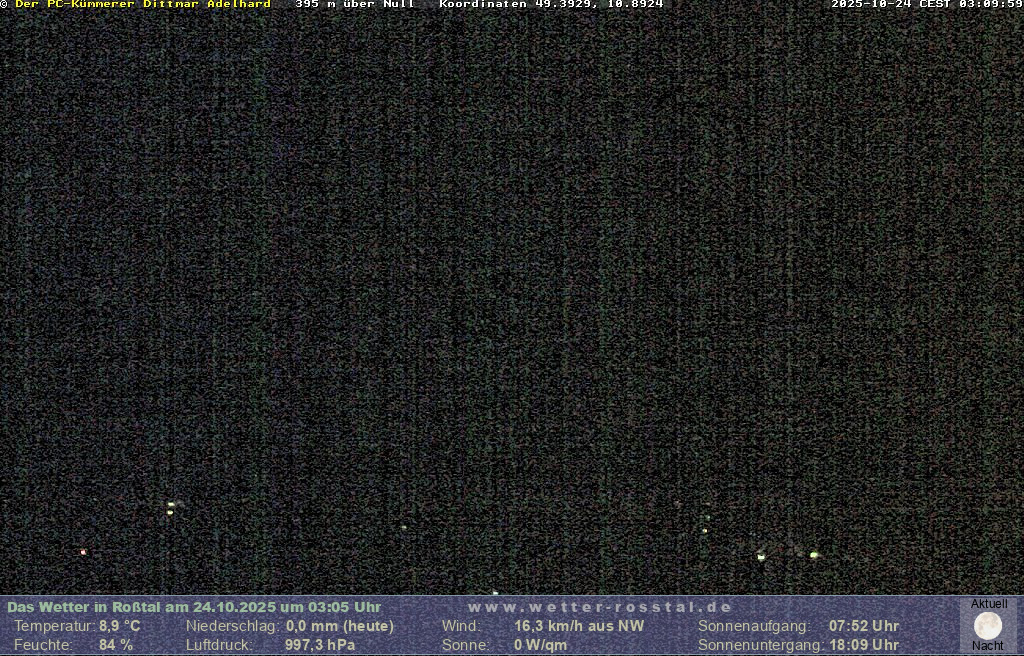Viewport: 1024px width, 656px height.
Task: Select the Luftdruck value 997,3 hPa
Action: pyautogui.click(x=320, y=645)
